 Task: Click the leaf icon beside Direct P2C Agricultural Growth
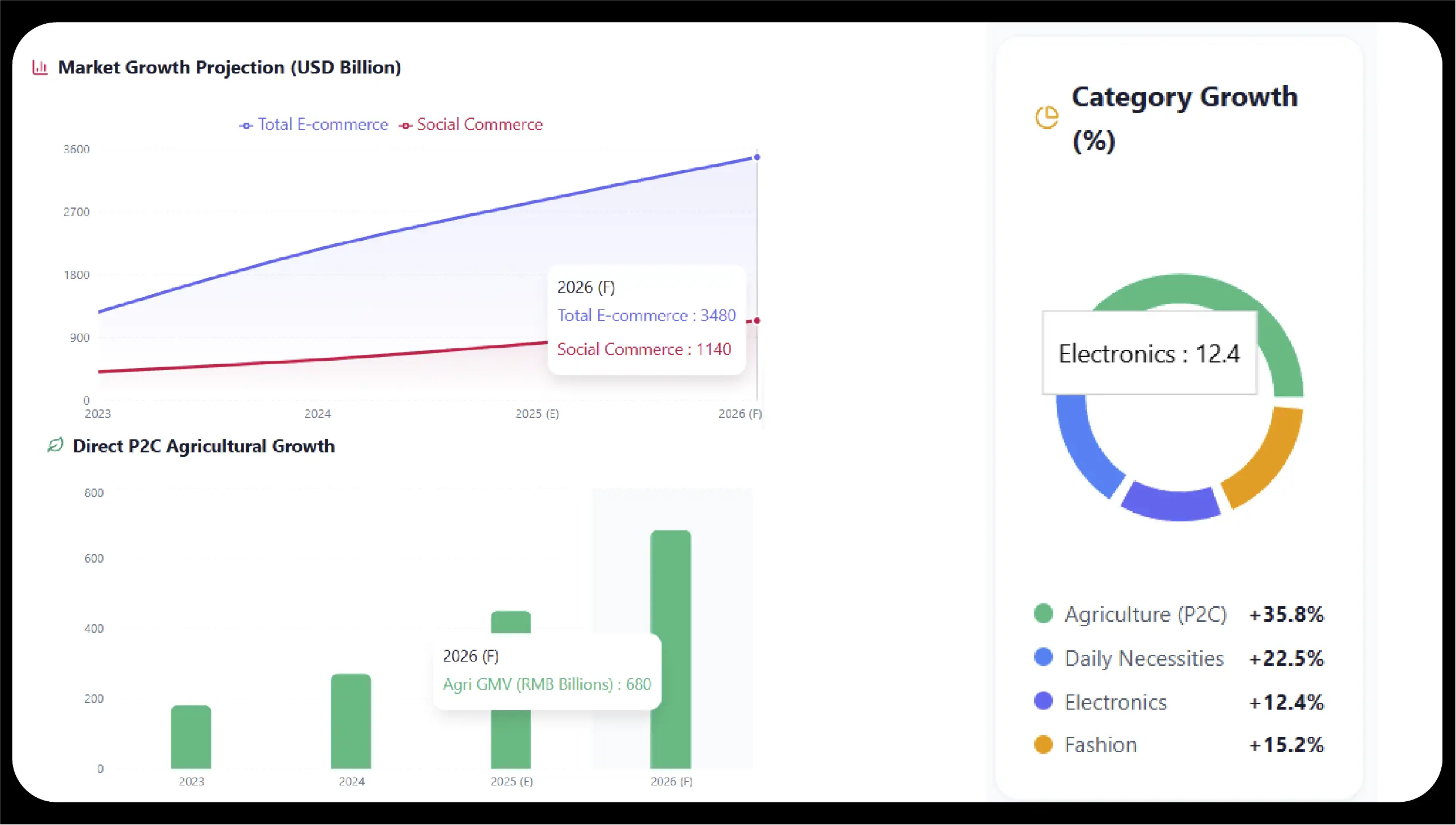pyautogui.click(x=55, y=446)
